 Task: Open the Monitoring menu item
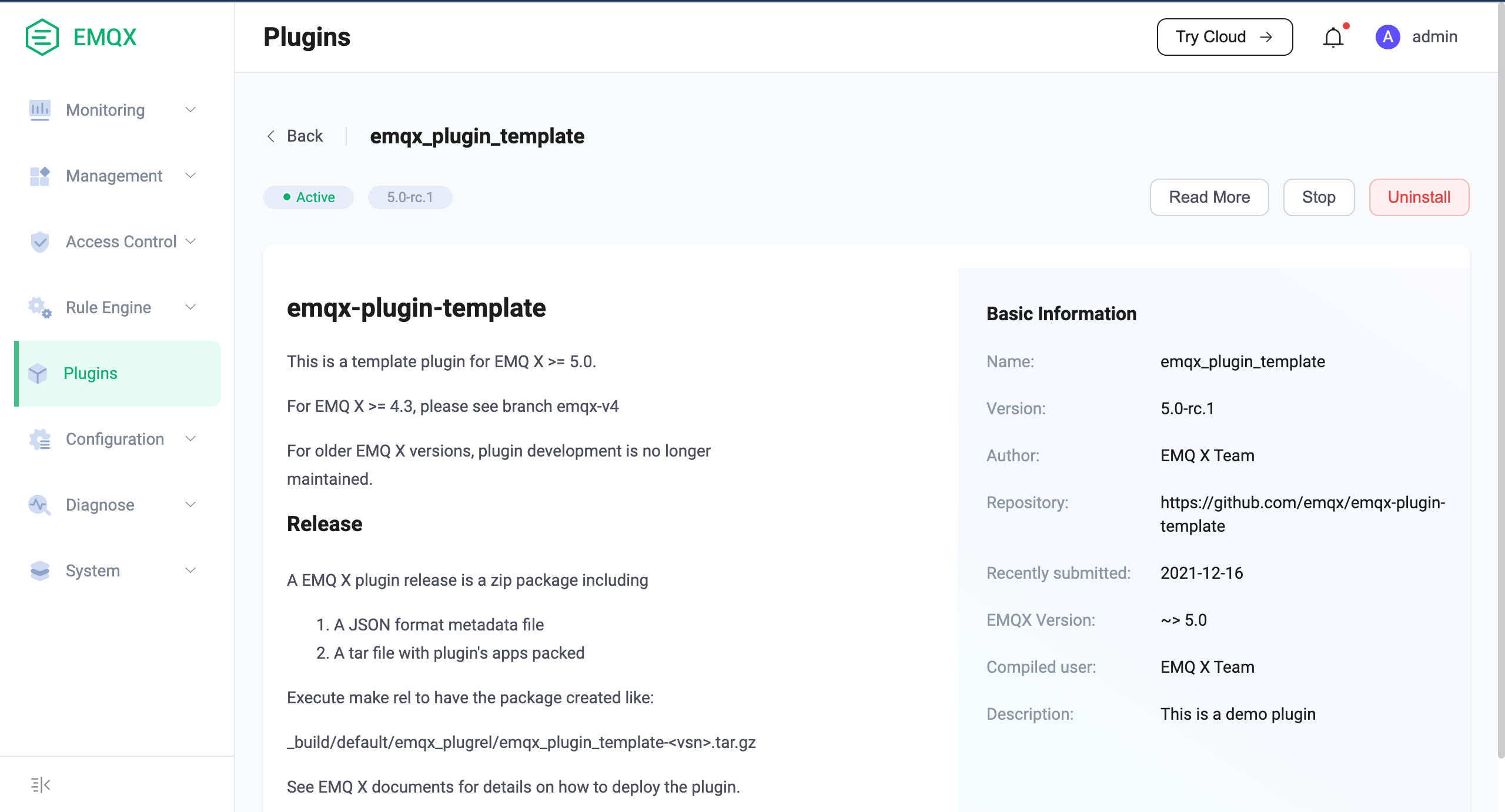click(118, 110)
